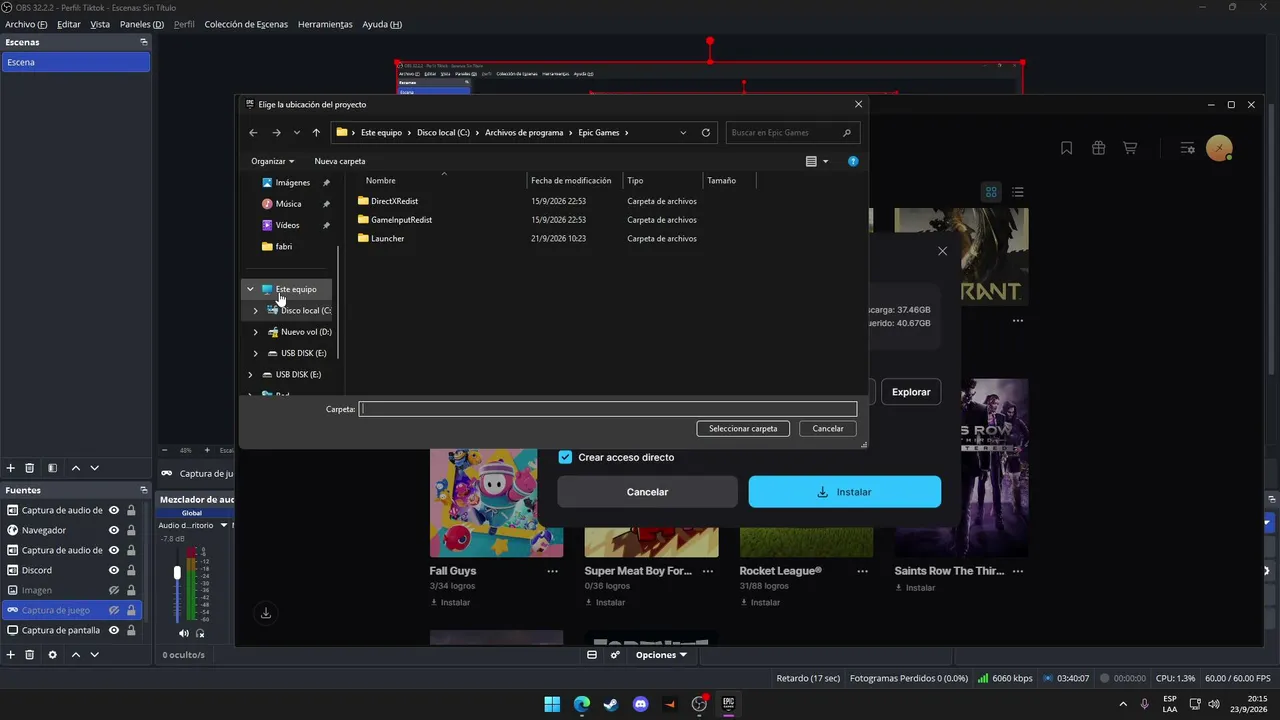The image size is (1280, 720).
Task: Open the Herramientas menu
Action: coord(325,24)
